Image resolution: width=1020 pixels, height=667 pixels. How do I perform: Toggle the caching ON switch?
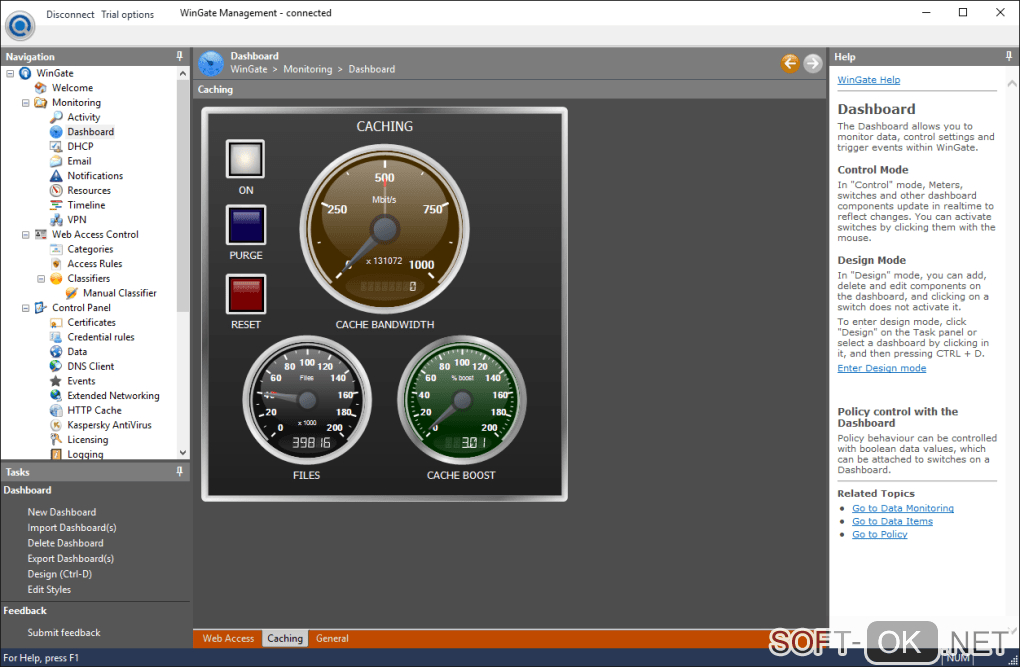(x=245, y=159)
